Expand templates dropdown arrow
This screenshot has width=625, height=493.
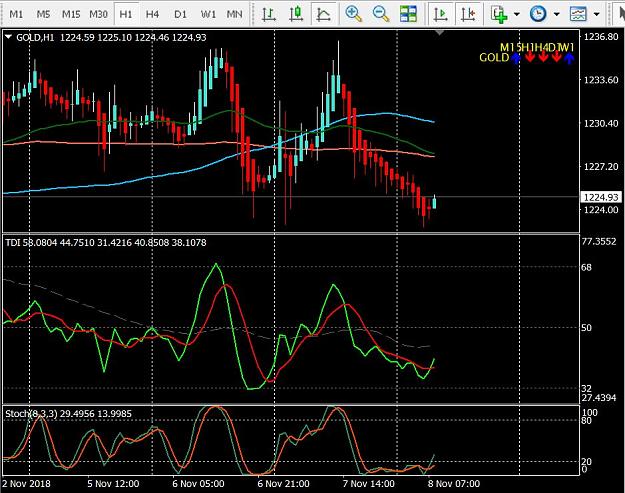(x=597, y=14)
